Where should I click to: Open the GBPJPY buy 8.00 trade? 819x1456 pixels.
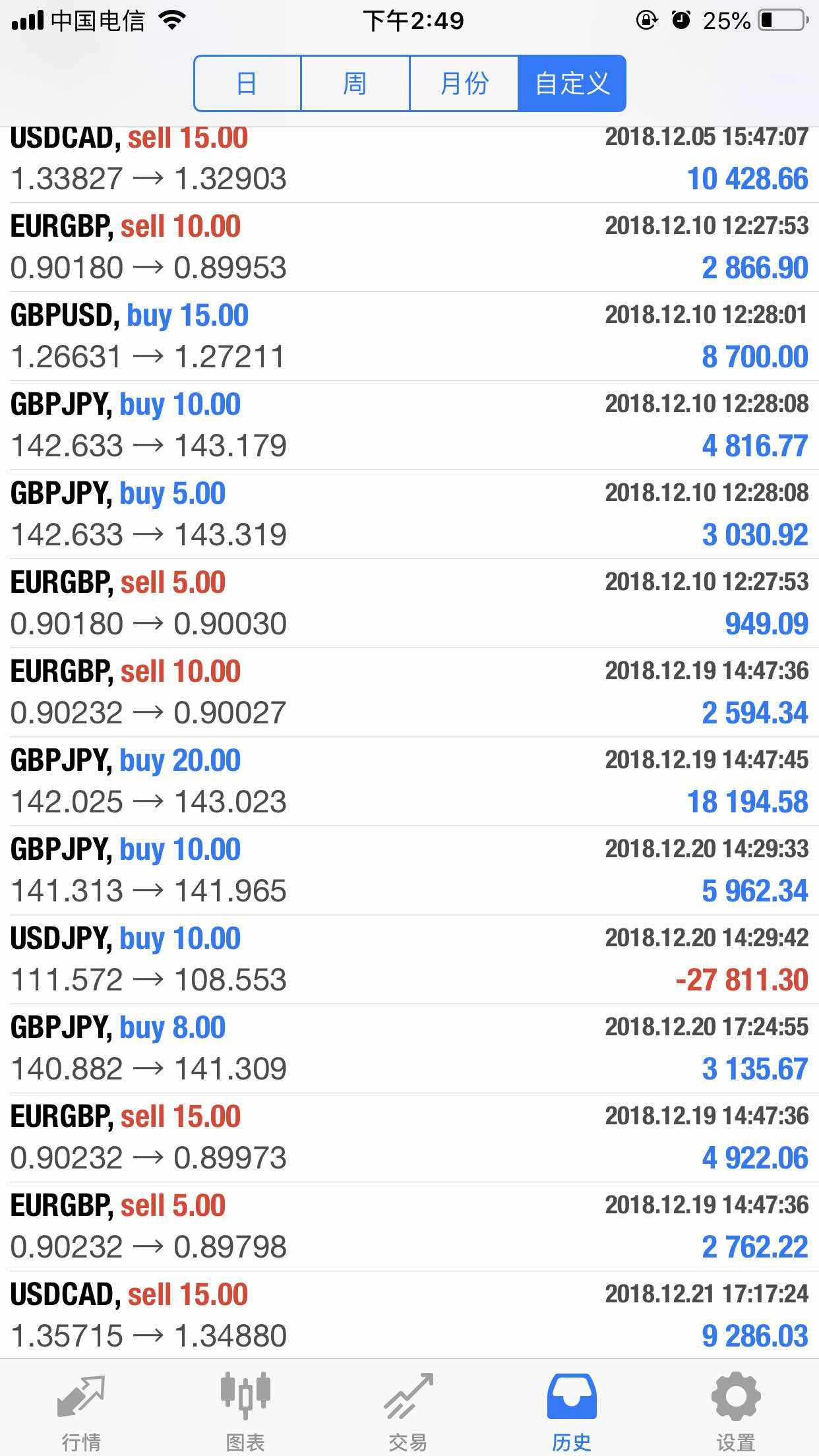click(x=409, y=1048)
